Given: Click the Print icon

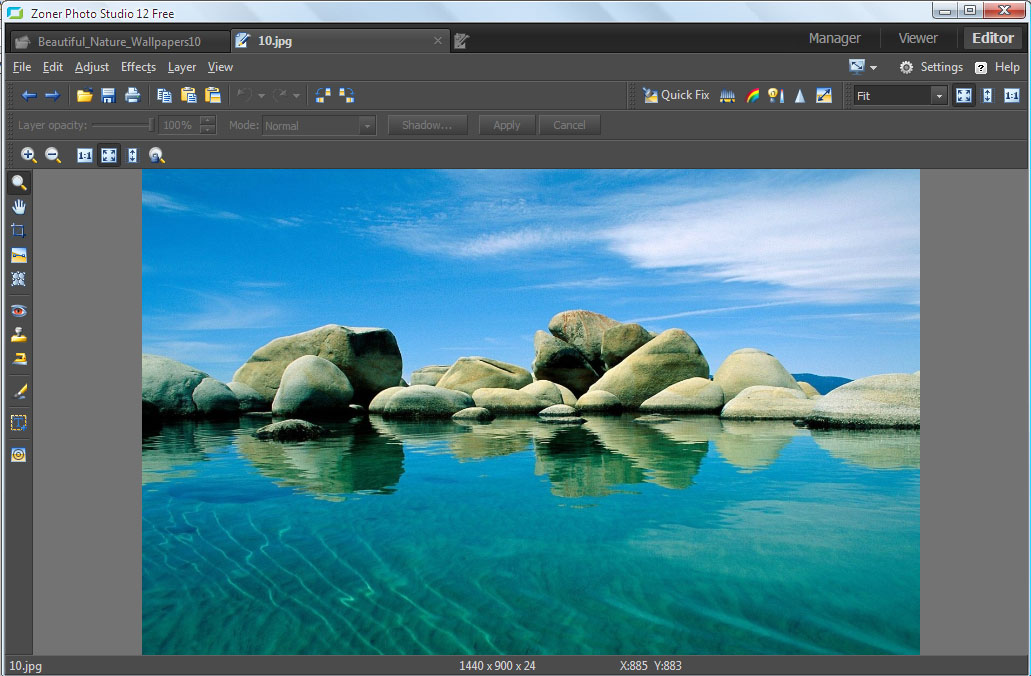Looking at the screenshot, I should 132,95.
